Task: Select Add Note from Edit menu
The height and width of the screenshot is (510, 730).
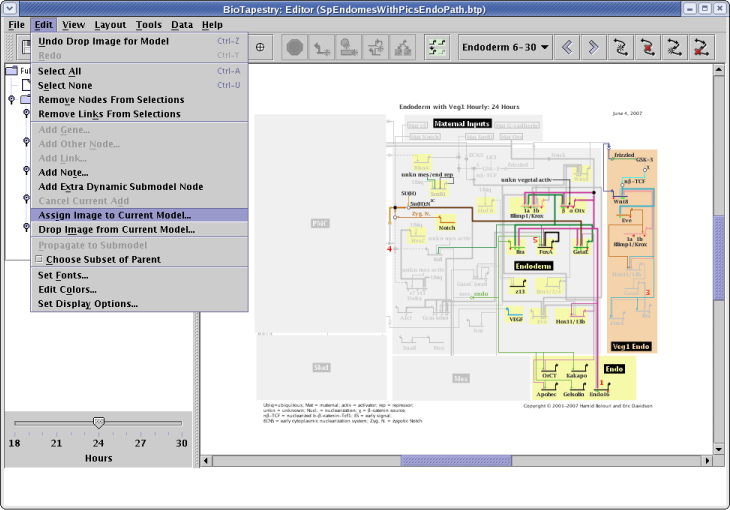Action: pos(61,172)
